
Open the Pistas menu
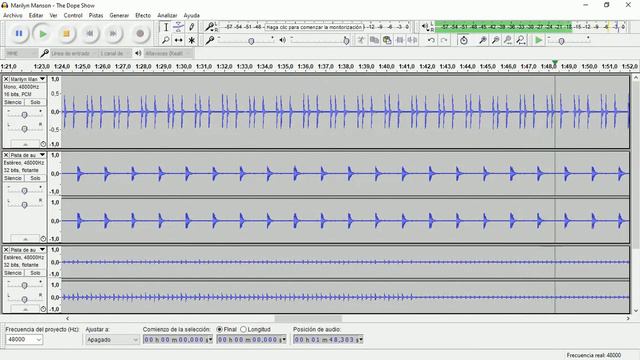pos(96,15)
